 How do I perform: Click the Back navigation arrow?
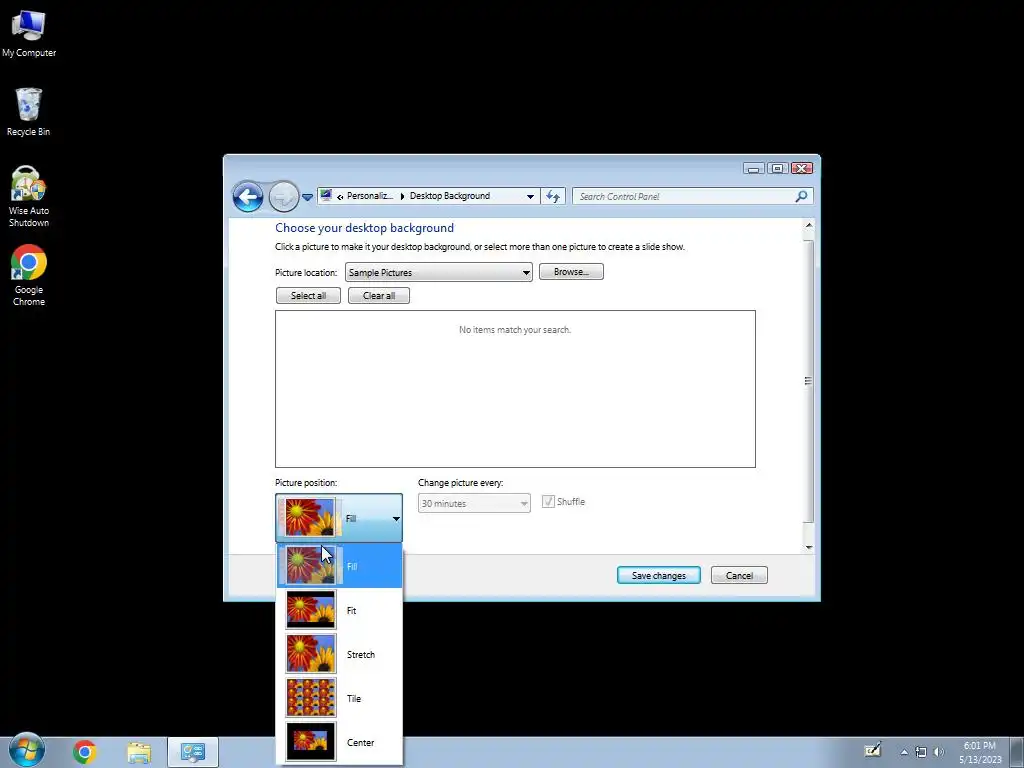tap(248, 196)
